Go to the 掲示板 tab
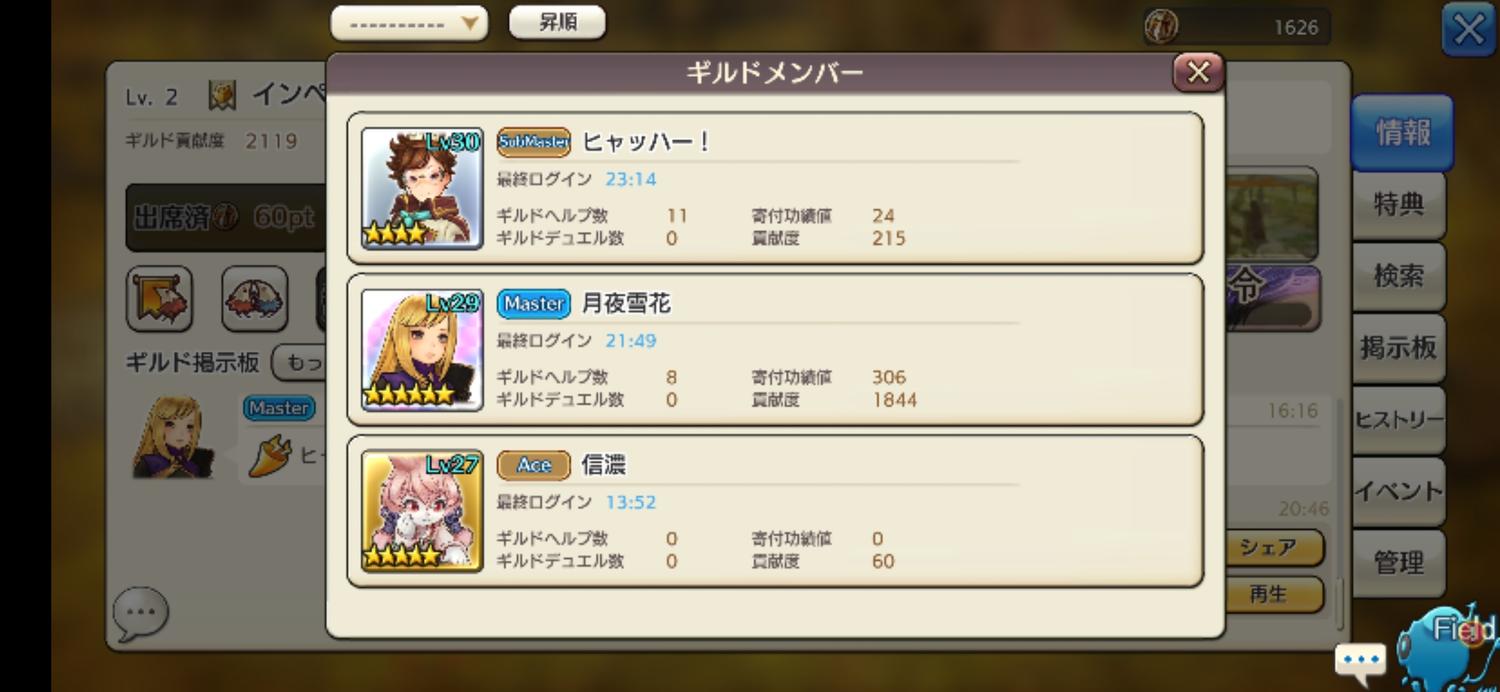The width and height of the screenshot is (1500, 692). click(x=1399, y=348)
